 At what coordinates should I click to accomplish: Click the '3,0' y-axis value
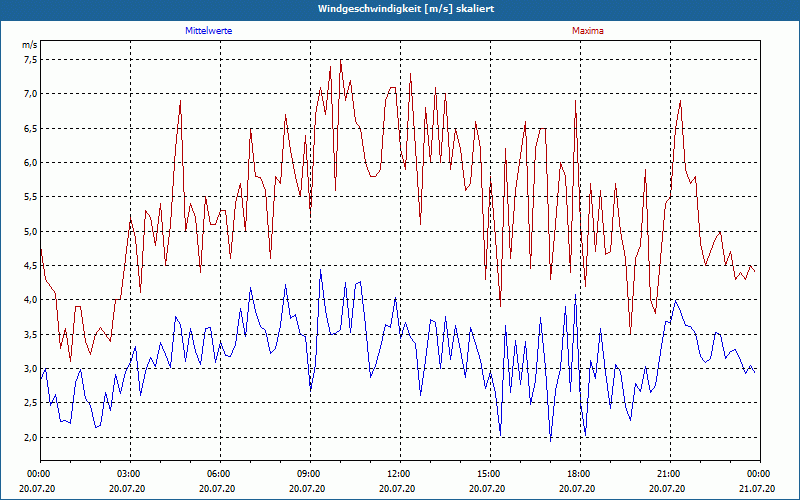pyautogui.click(x=30, y=369)
